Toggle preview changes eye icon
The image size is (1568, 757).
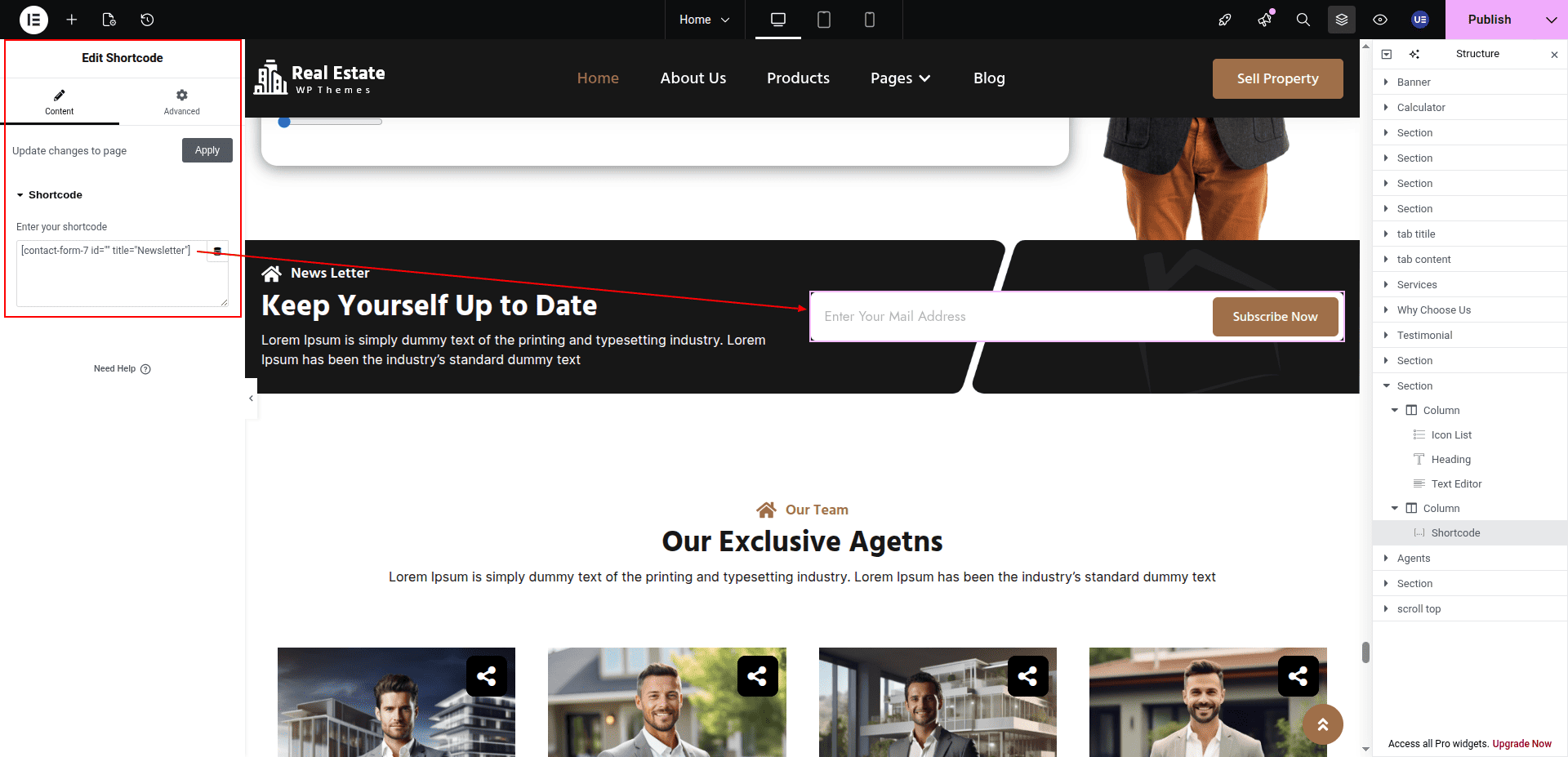point(1380,20)
